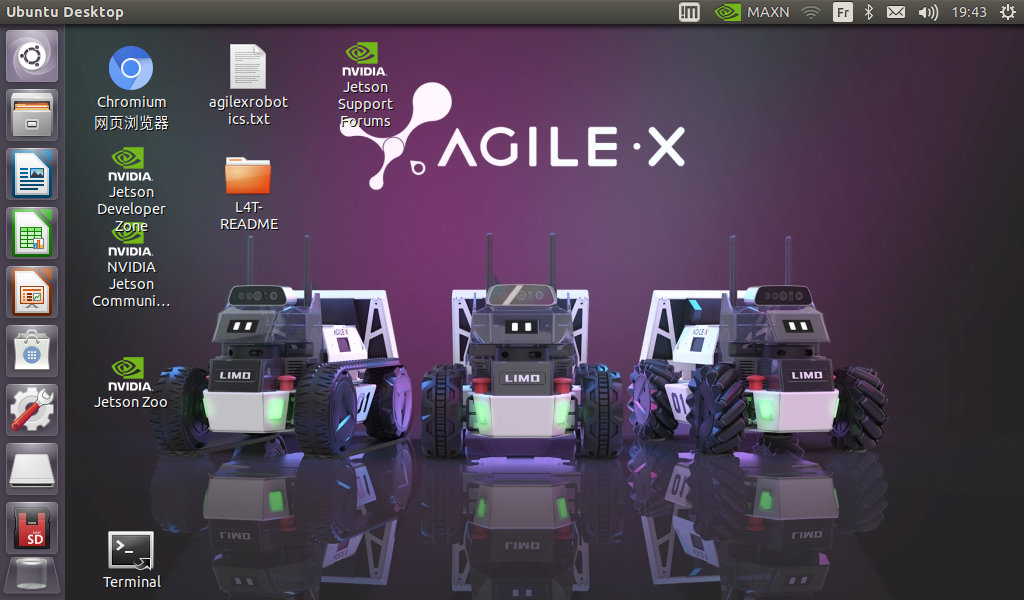Open the mail messaging indicator
The width and height of the screenshot is (1024, 600).
(x=896, y=12)
